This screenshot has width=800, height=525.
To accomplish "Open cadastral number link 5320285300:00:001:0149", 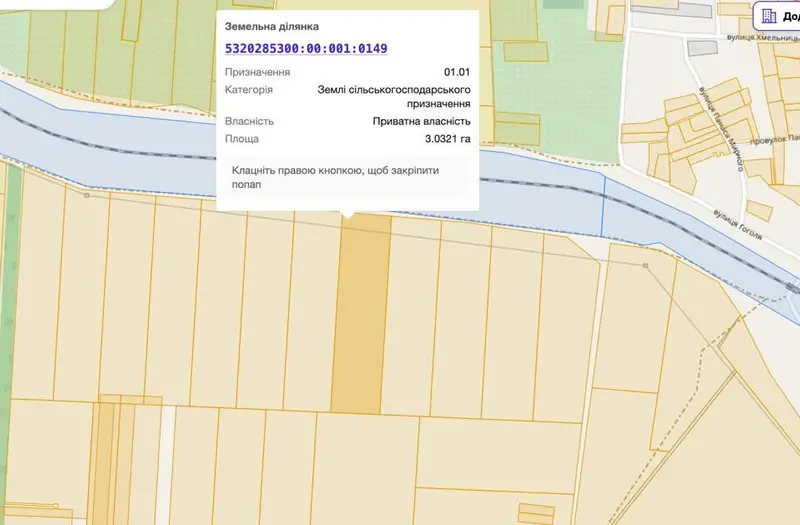I will tap(306, 48).
